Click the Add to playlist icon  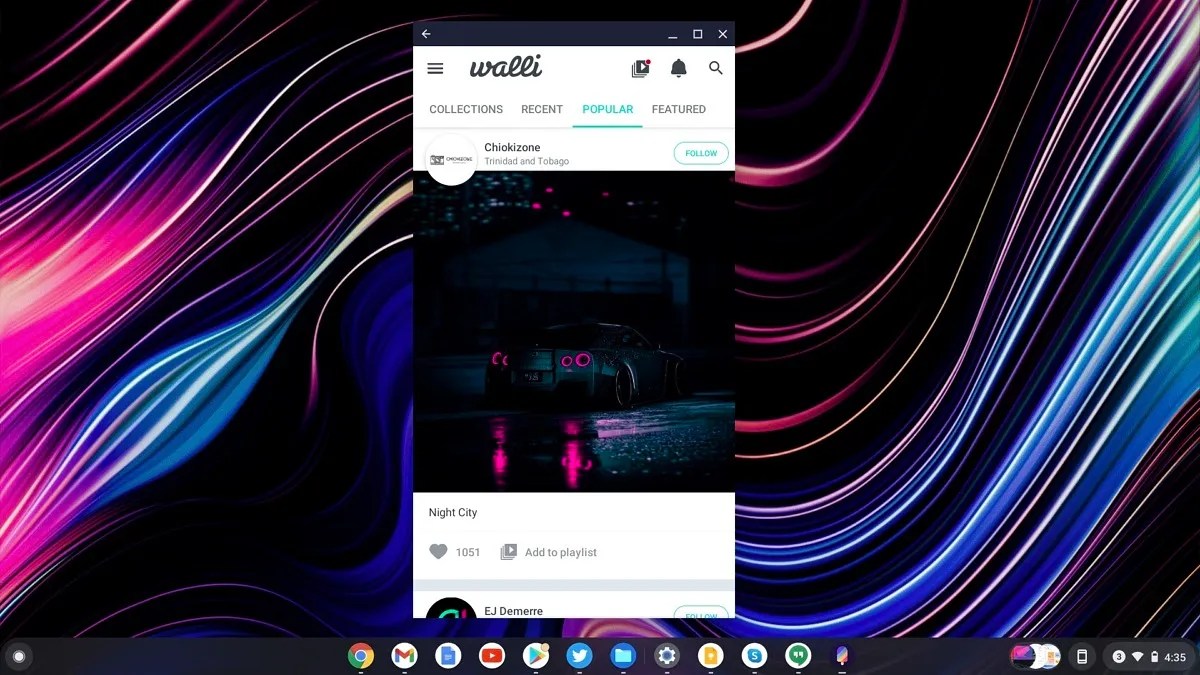tap(509, 551)
